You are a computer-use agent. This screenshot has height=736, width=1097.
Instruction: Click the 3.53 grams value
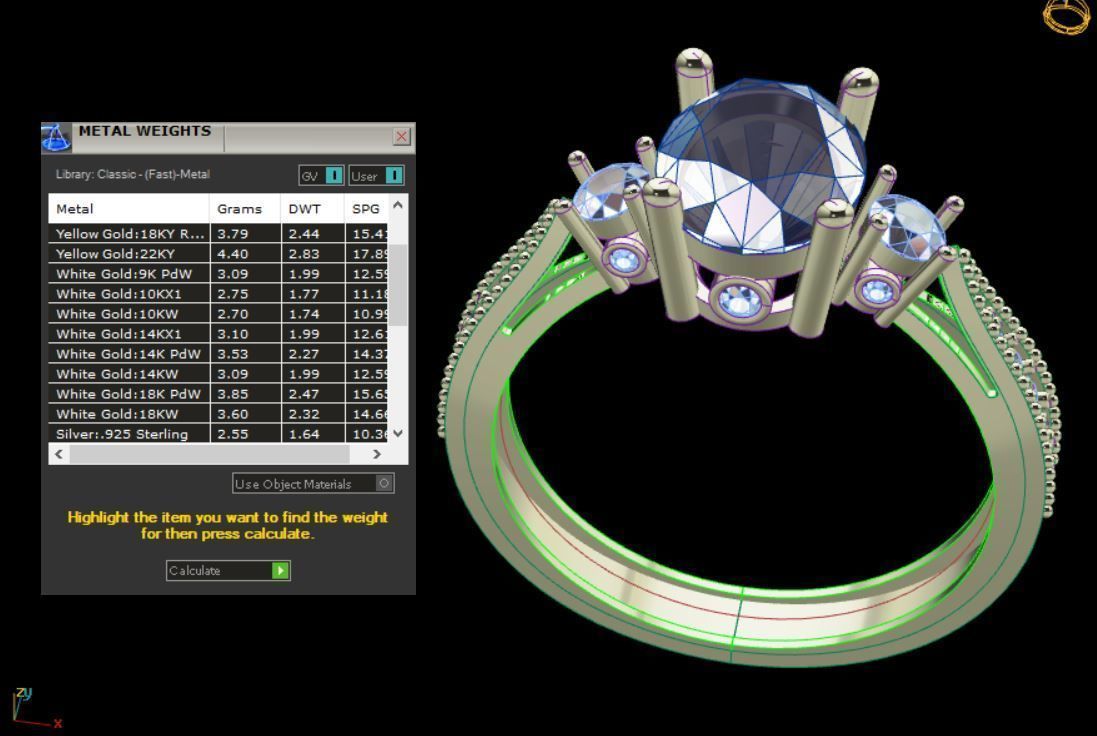pyautogui.click(x=232, y=354)
